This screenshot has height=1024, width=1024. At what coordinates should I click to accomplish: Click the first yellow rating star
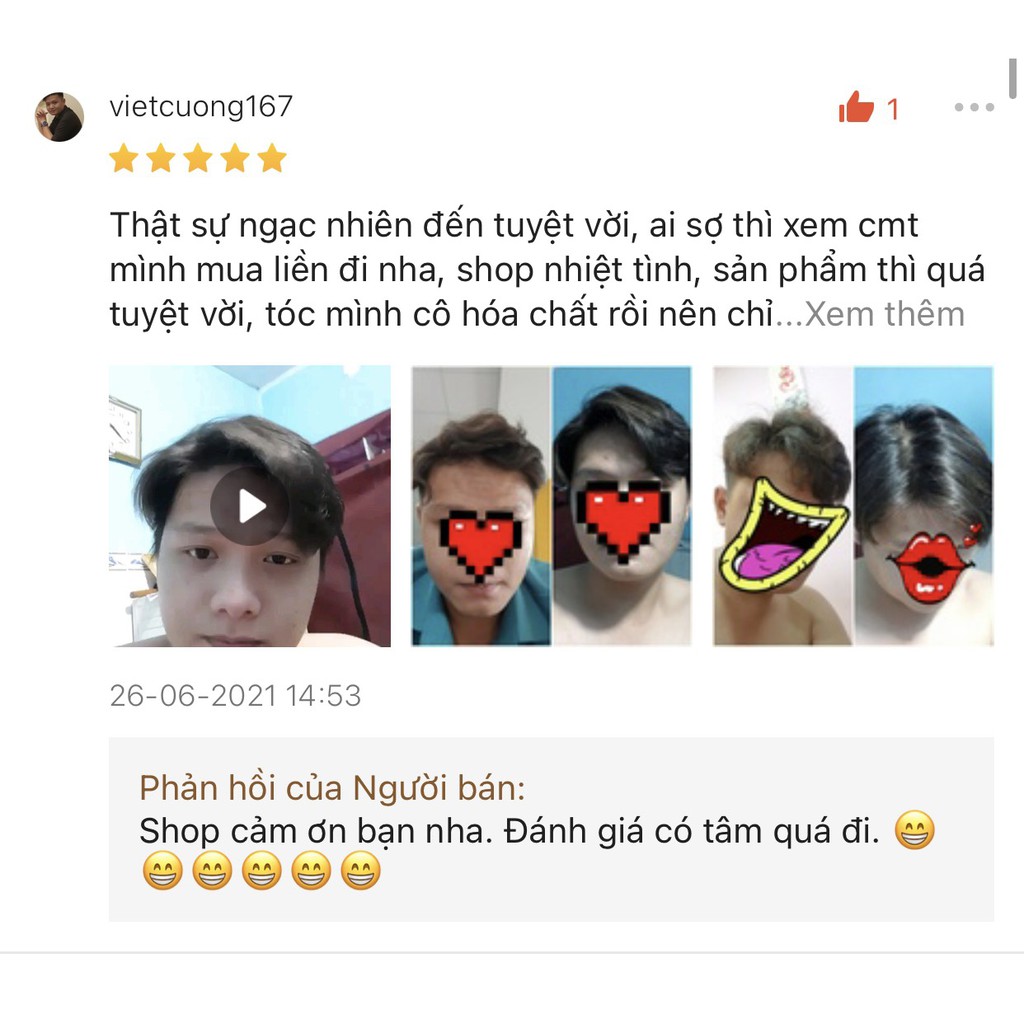[x=123, y=158]
